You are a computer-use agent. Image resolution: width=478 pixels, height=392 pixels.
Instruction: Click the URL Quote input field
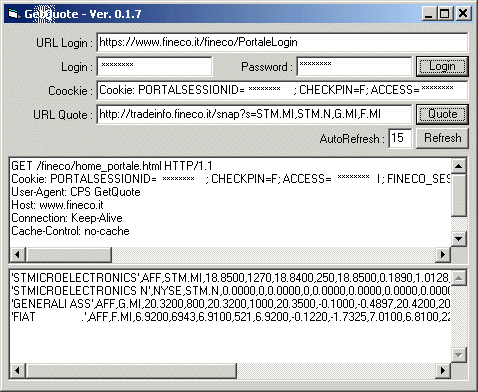[254, 114]
